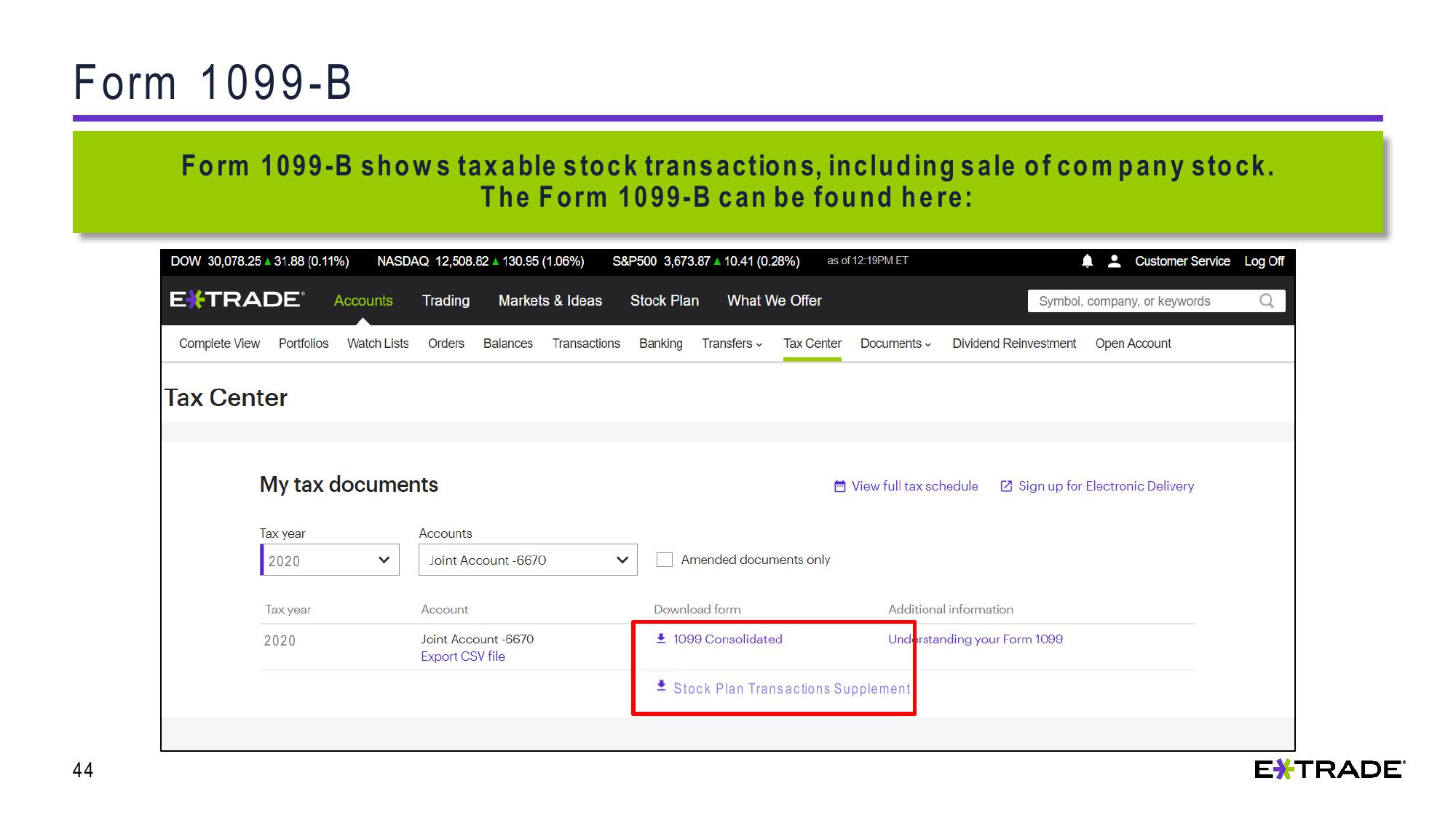Click download icon for 1099 Consolidated
The image size is (1456, 818).
661,638
